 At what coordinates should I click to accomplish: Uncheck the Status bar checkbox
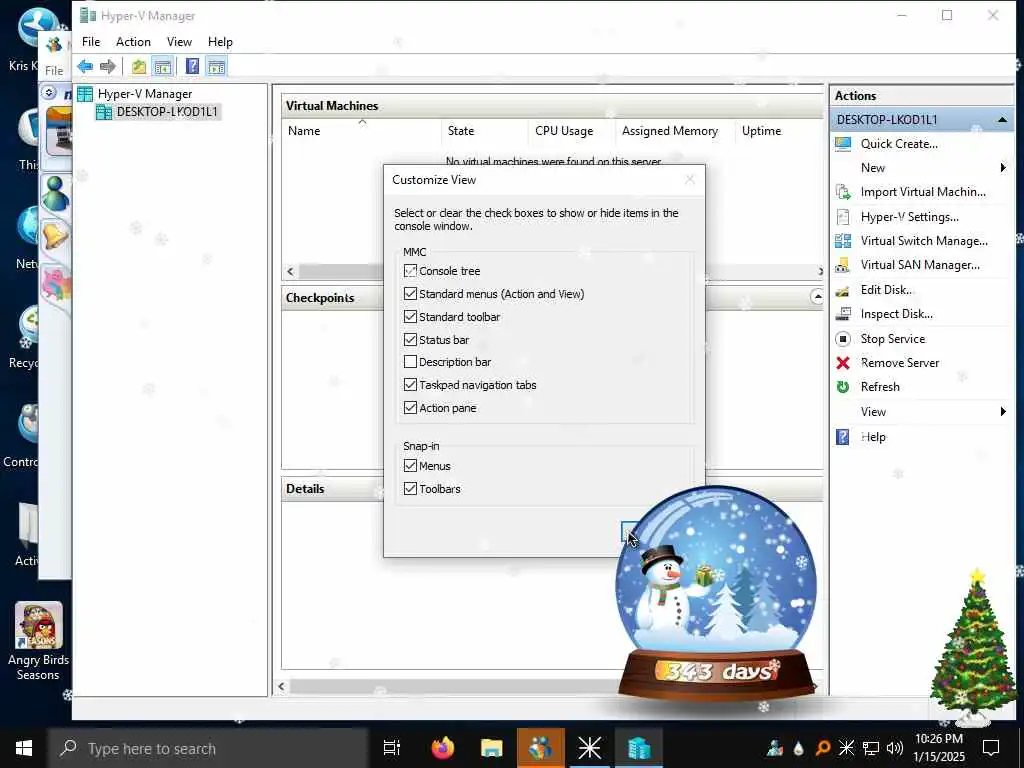410,340
